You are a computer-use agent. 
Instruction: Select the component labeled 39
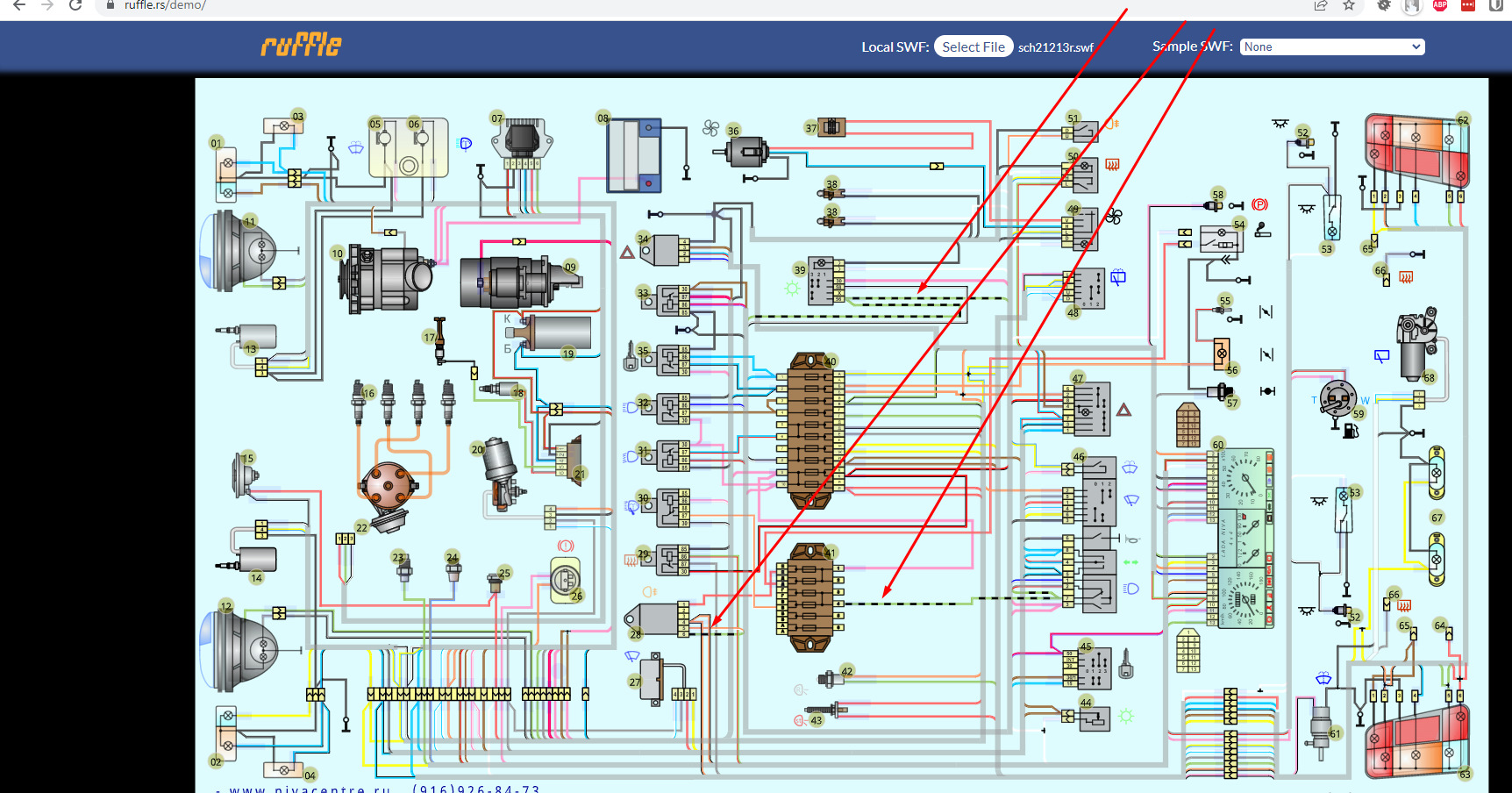824,281
